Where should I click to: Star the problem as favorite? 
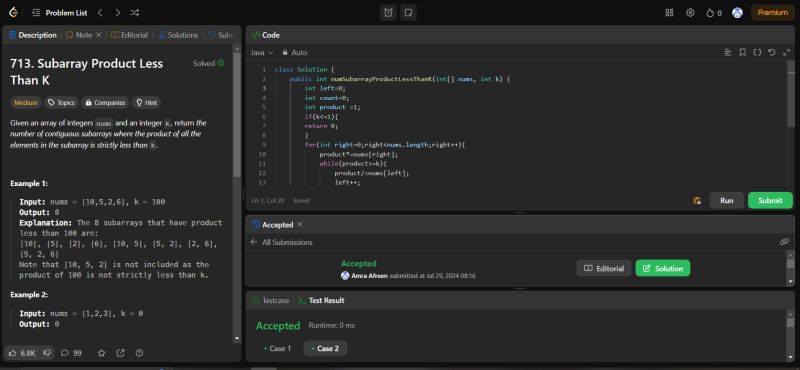coord(102,353)
